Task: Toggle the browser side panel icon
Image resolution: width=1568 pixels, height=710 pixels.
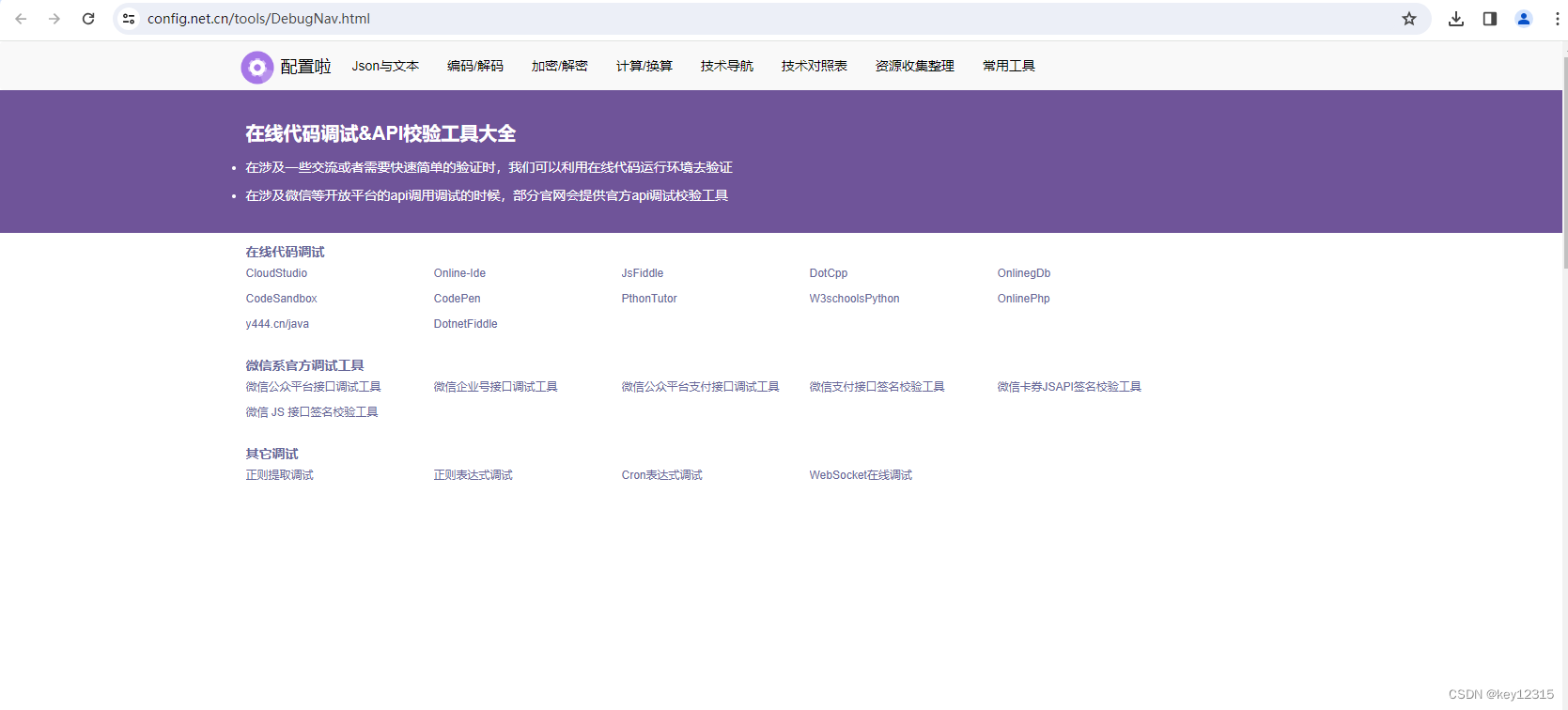Action: tap(1490, 19)
